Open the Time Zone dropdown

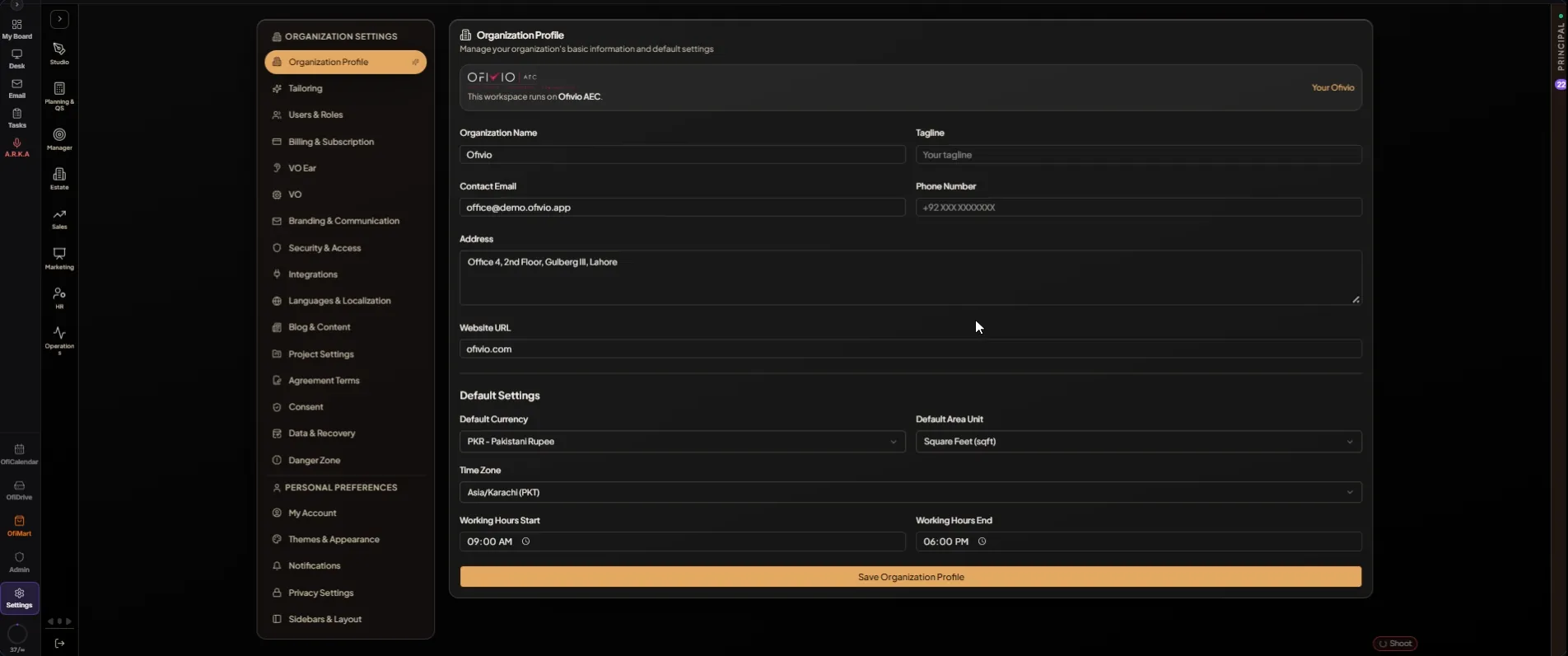pos(910,492)
